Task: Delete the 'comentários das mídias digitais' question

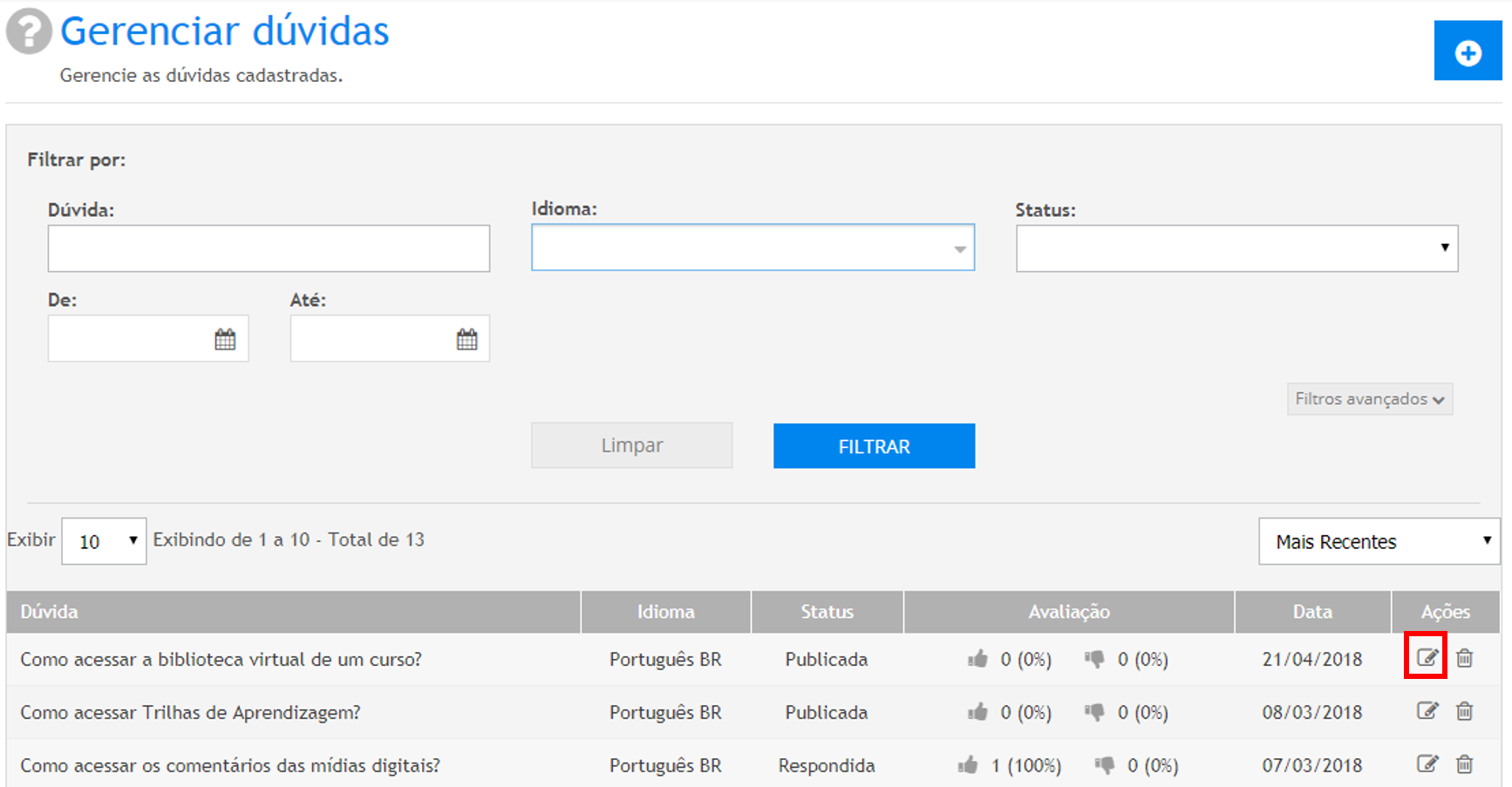Action: pos(1465,764)
